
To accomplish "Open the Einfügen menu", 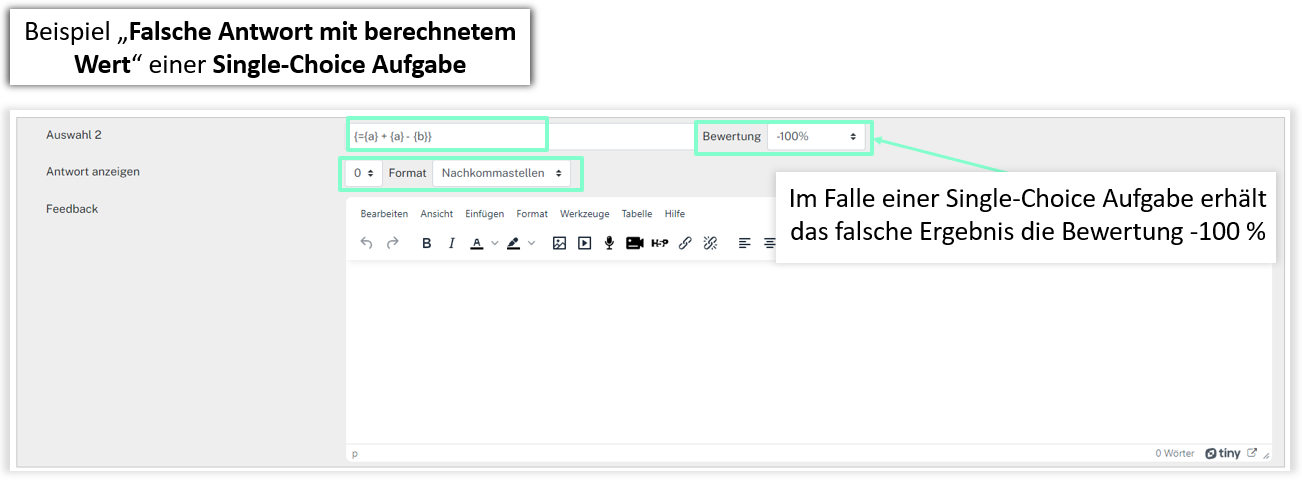I will [x=484, y=214].
